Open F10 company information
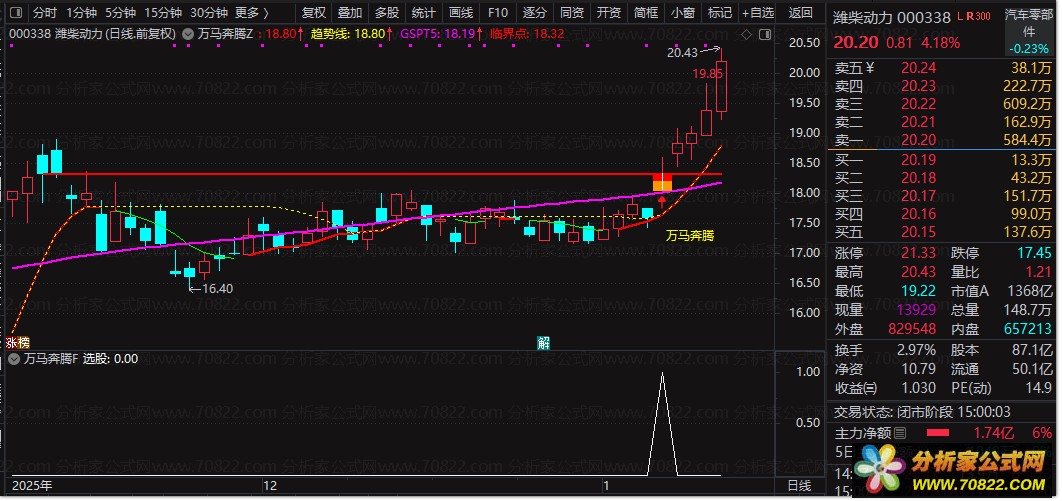Viewport: 1062px width, 501px height. coord(498,13)
